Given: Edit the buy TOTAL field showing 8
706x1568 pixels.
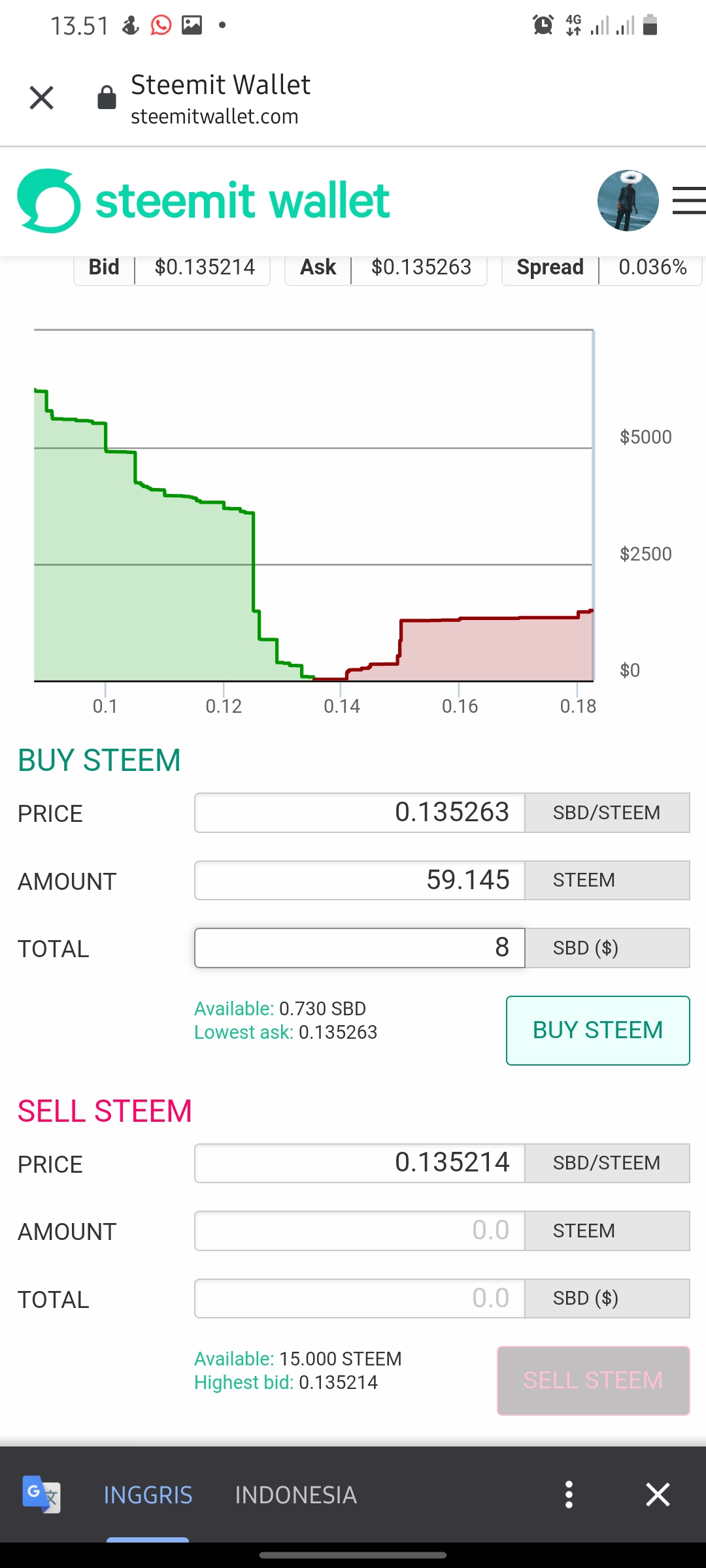Looking at the screenshot, I should tap(360, 948).
